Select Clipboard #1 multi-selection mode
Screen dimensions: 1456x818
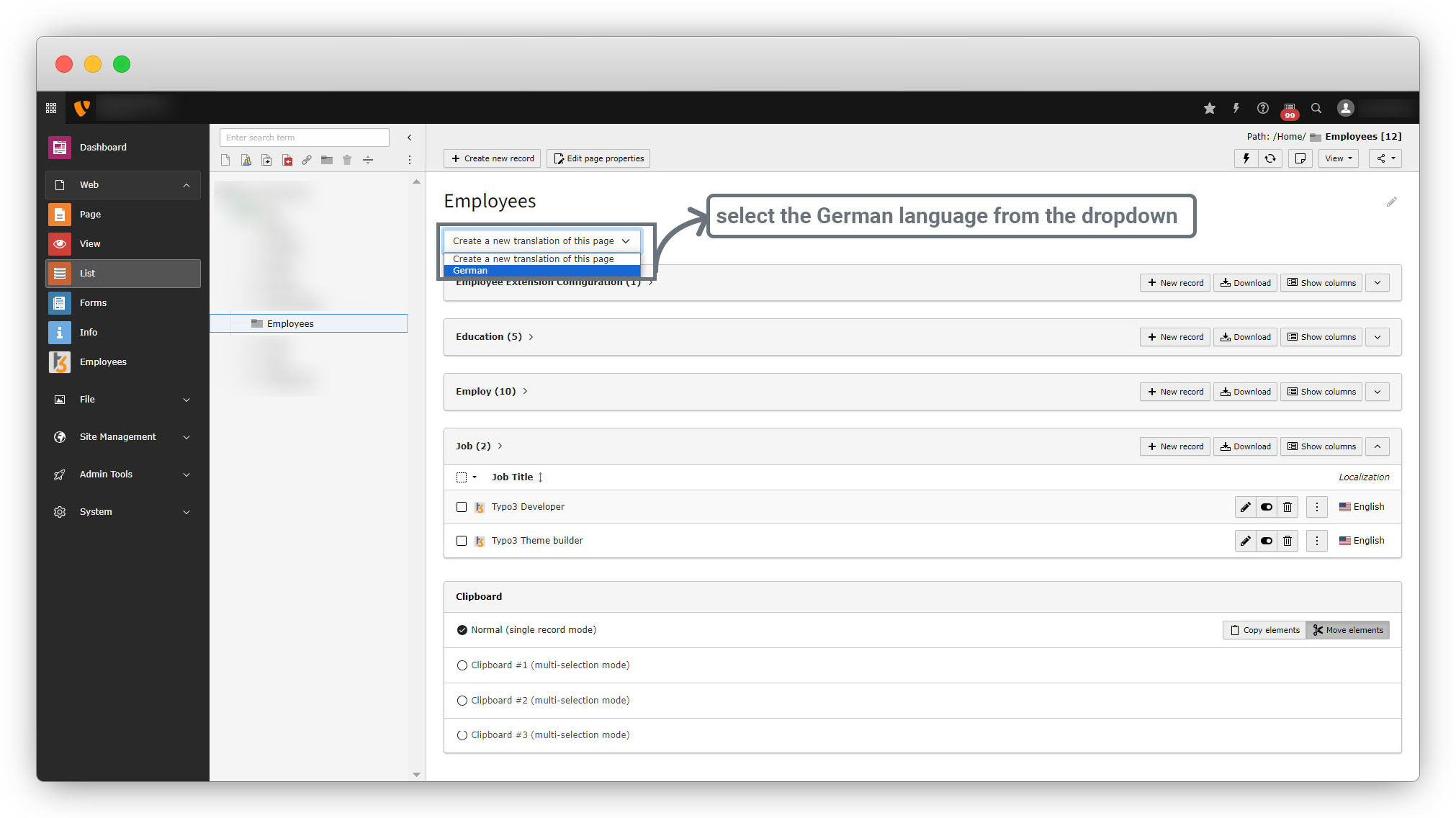[x=462, y=665]
